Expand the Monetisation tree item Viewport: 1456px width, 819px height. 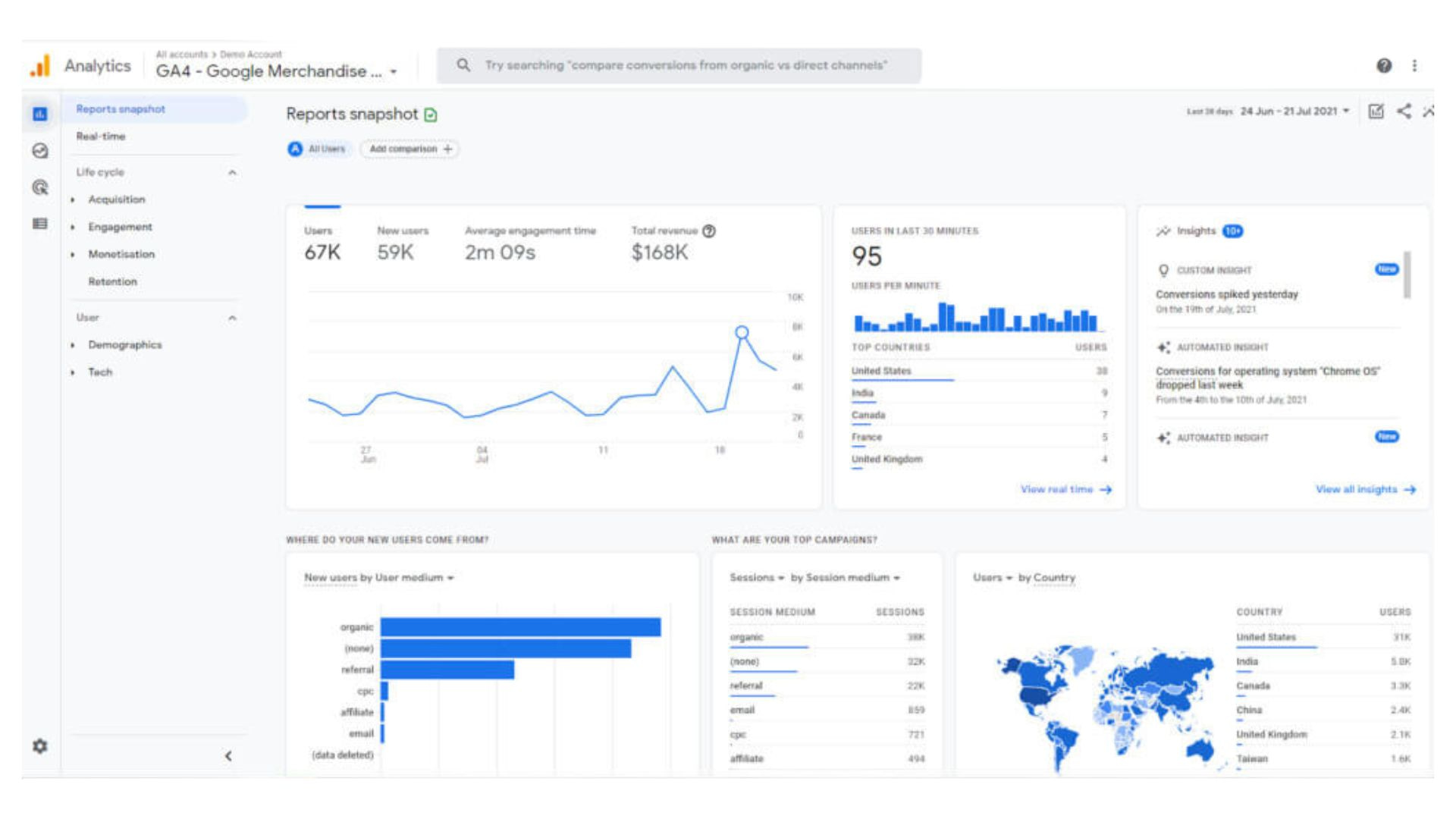point(73,255)
